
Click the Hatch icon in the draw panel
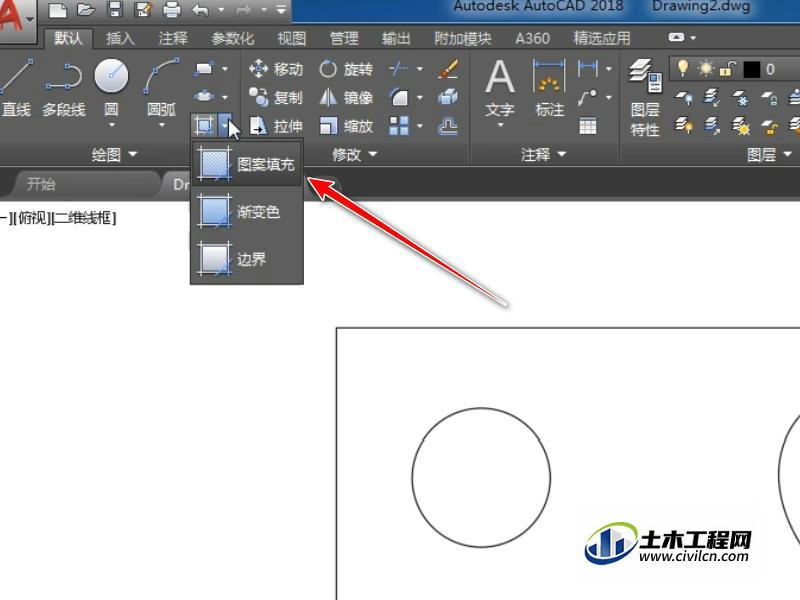click(204, 125)
